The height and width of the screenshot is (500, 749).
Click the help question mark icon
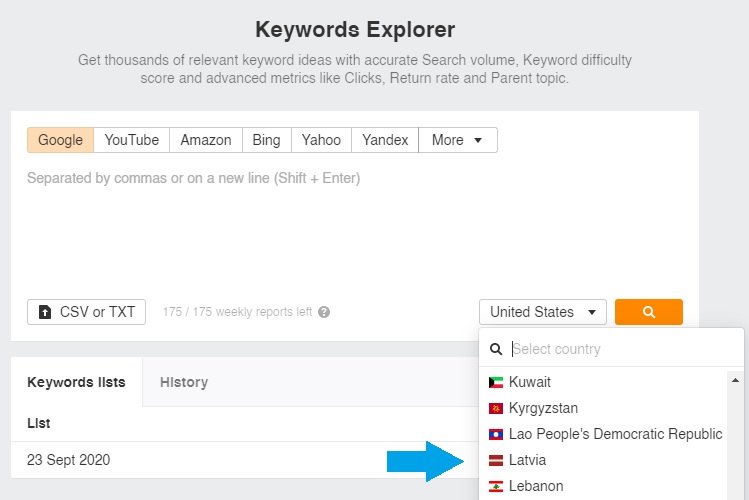tap(324, 312)
